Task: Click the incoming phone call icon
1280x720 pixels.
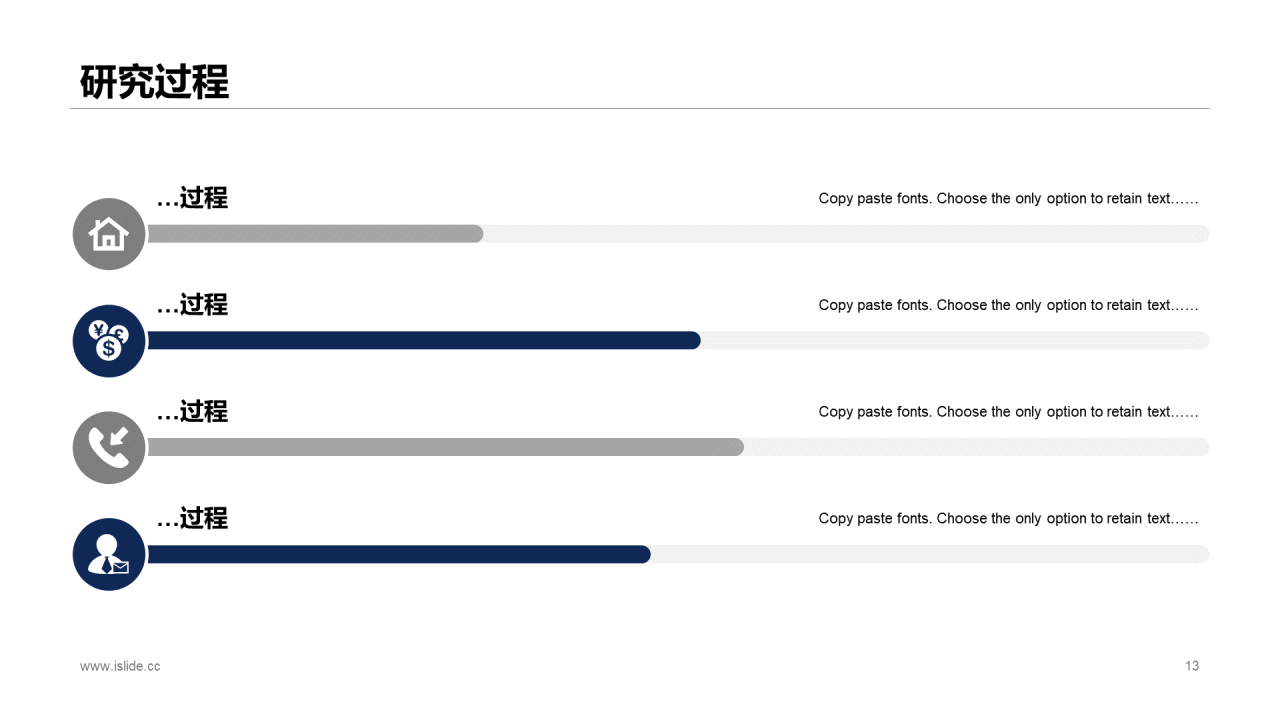Action: pyautogui.click(x=109, y=448)
